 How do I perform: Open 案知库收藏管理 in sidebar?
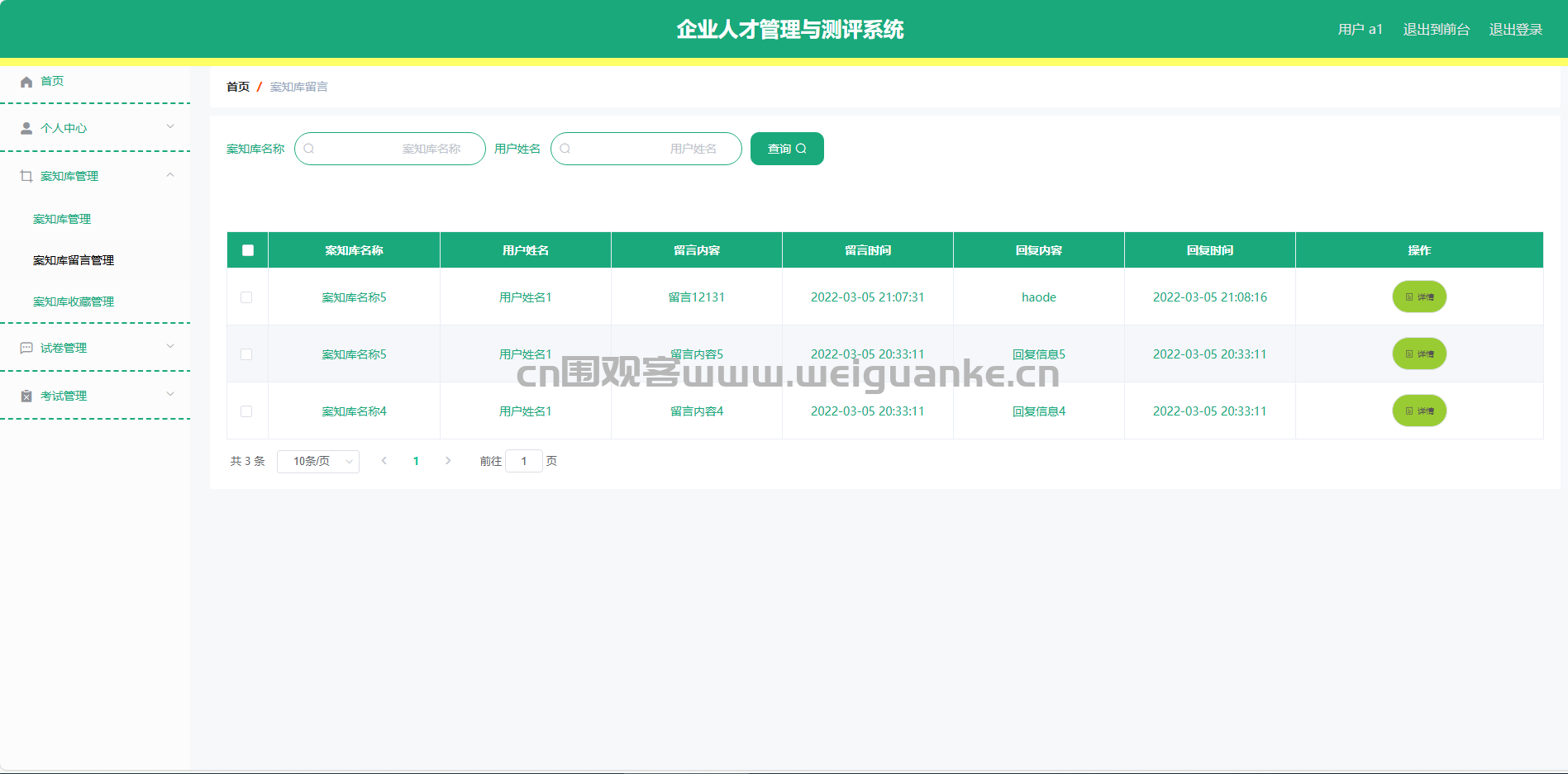click(74, 302)
